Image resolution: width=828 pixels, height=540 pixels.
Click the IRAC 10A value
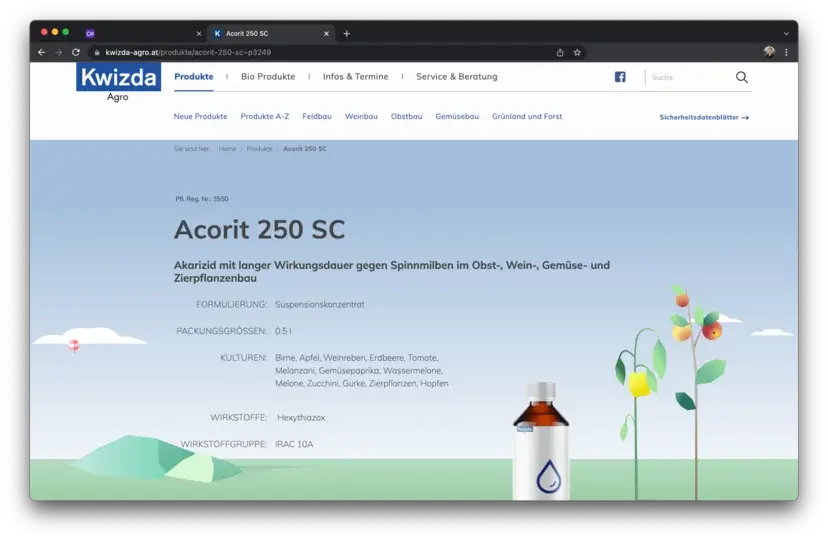pos(294,444)
